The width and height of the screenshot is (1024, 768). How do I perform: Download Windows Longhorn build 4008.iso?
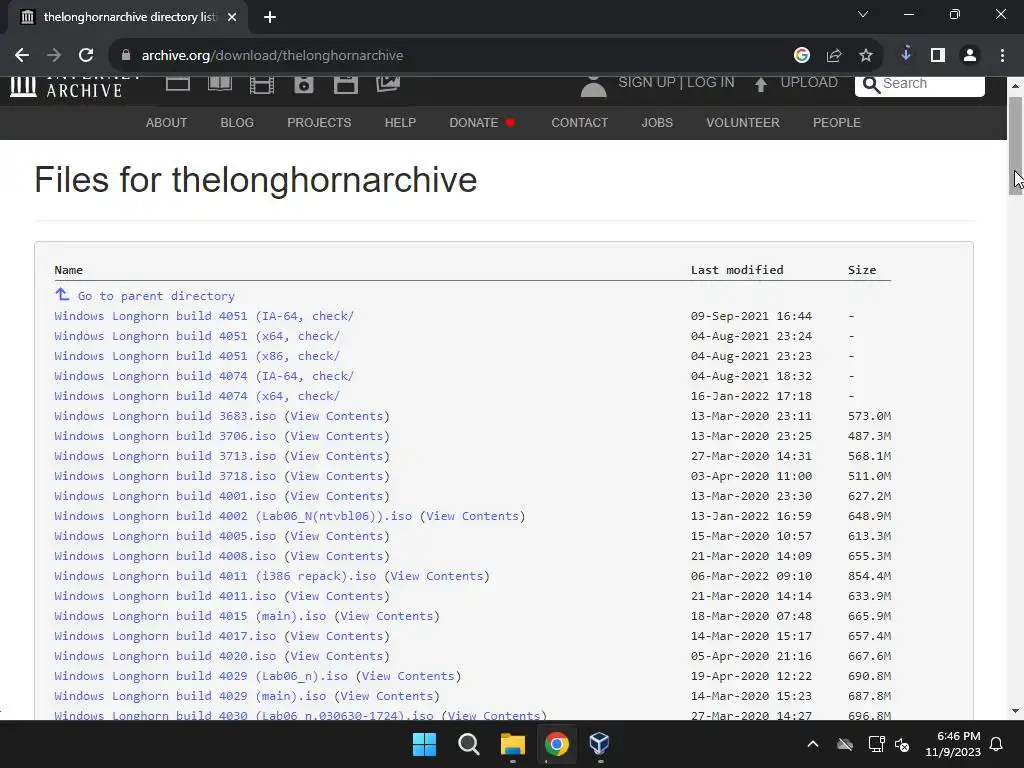tap(165, 556)
